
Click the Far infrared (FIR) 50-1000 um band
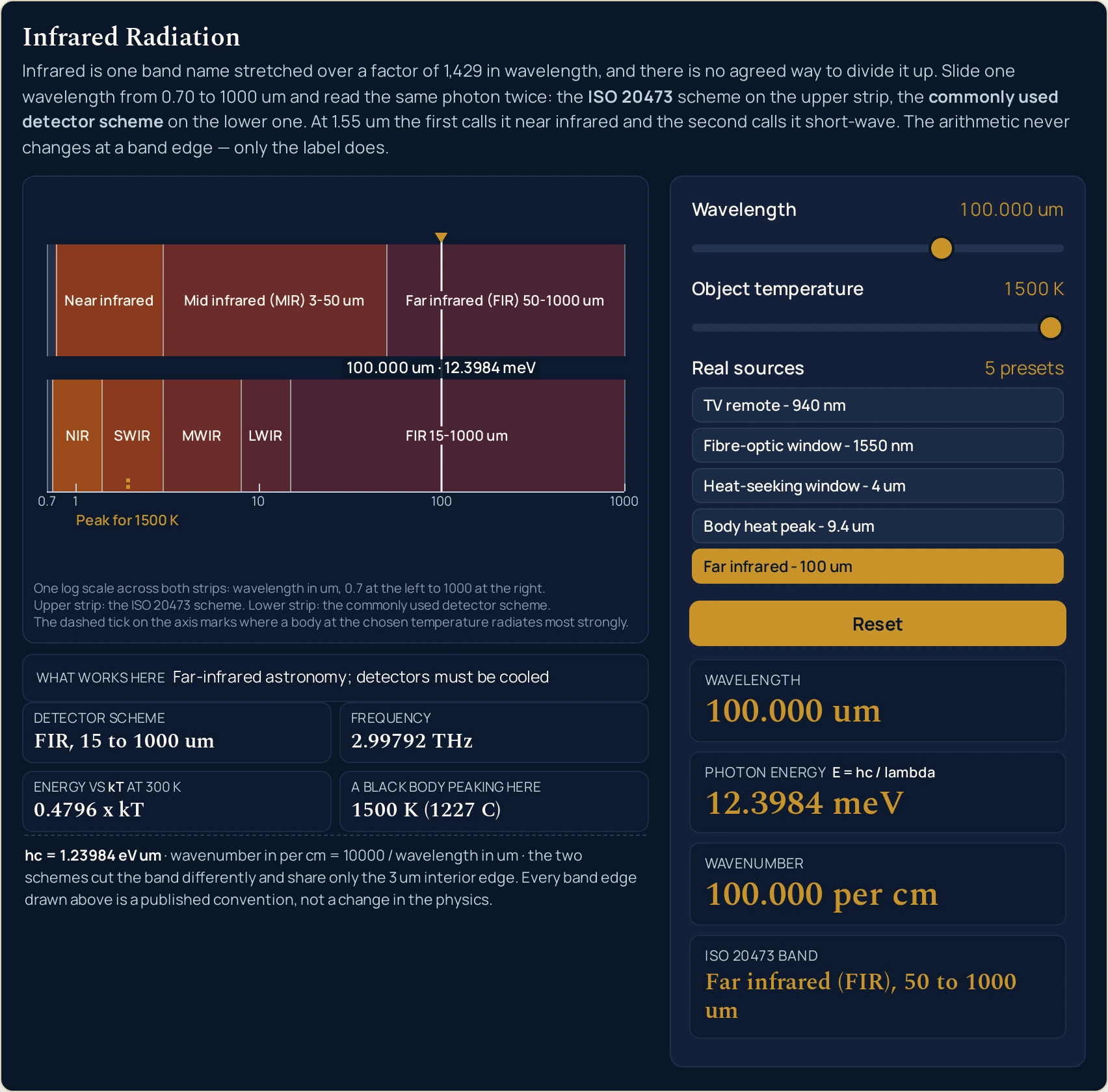[x=506, y=300]
